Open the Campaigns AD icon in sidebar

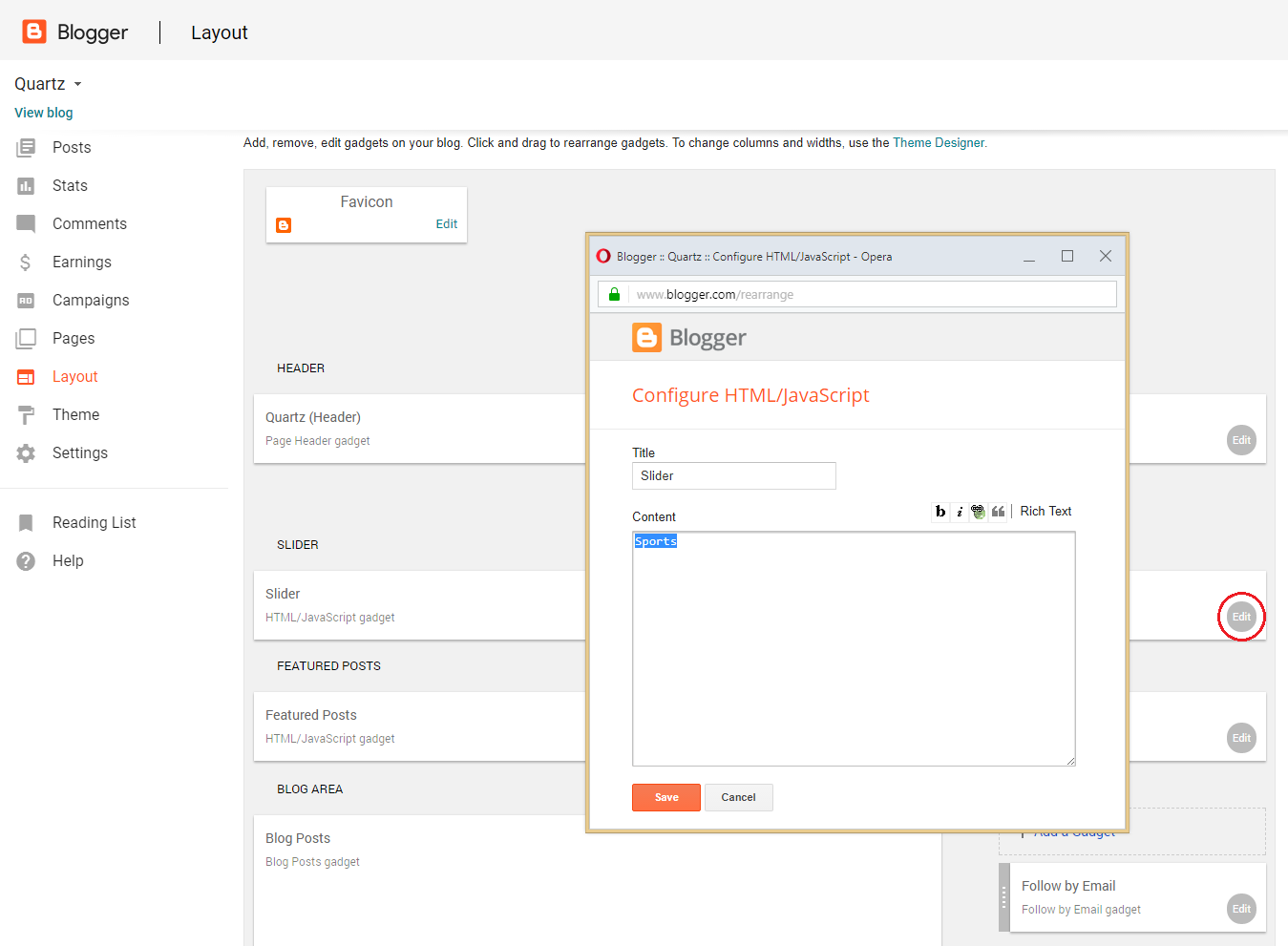pos(26,300)
